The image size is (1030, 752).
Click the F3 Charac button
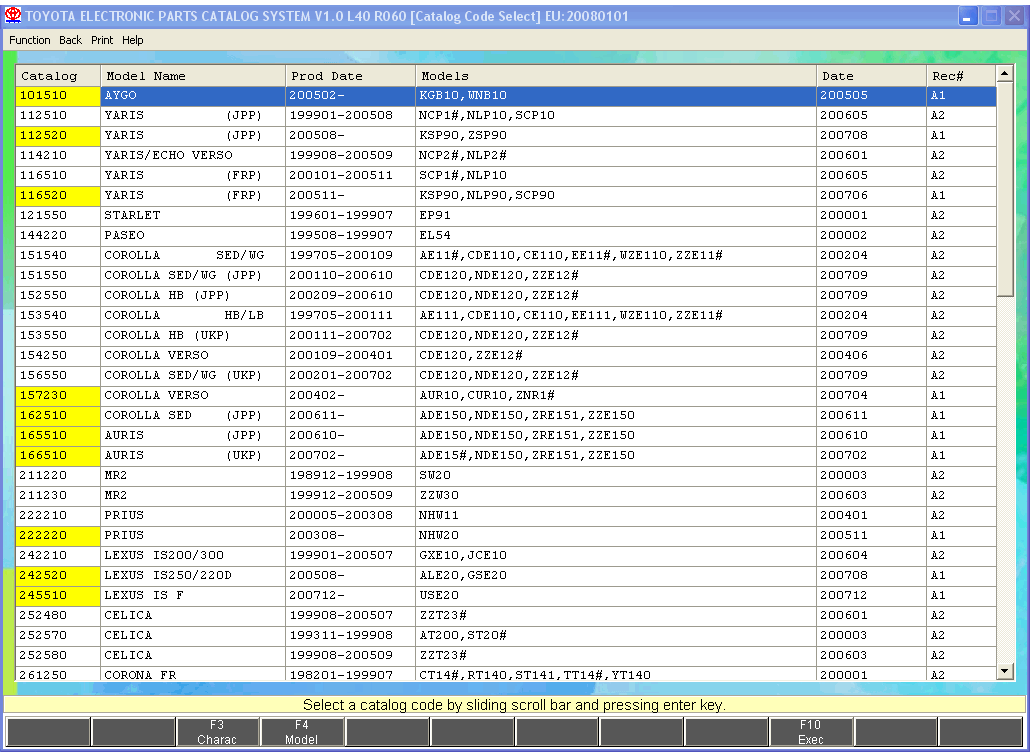pyautogui.click(x=217, y=732)
